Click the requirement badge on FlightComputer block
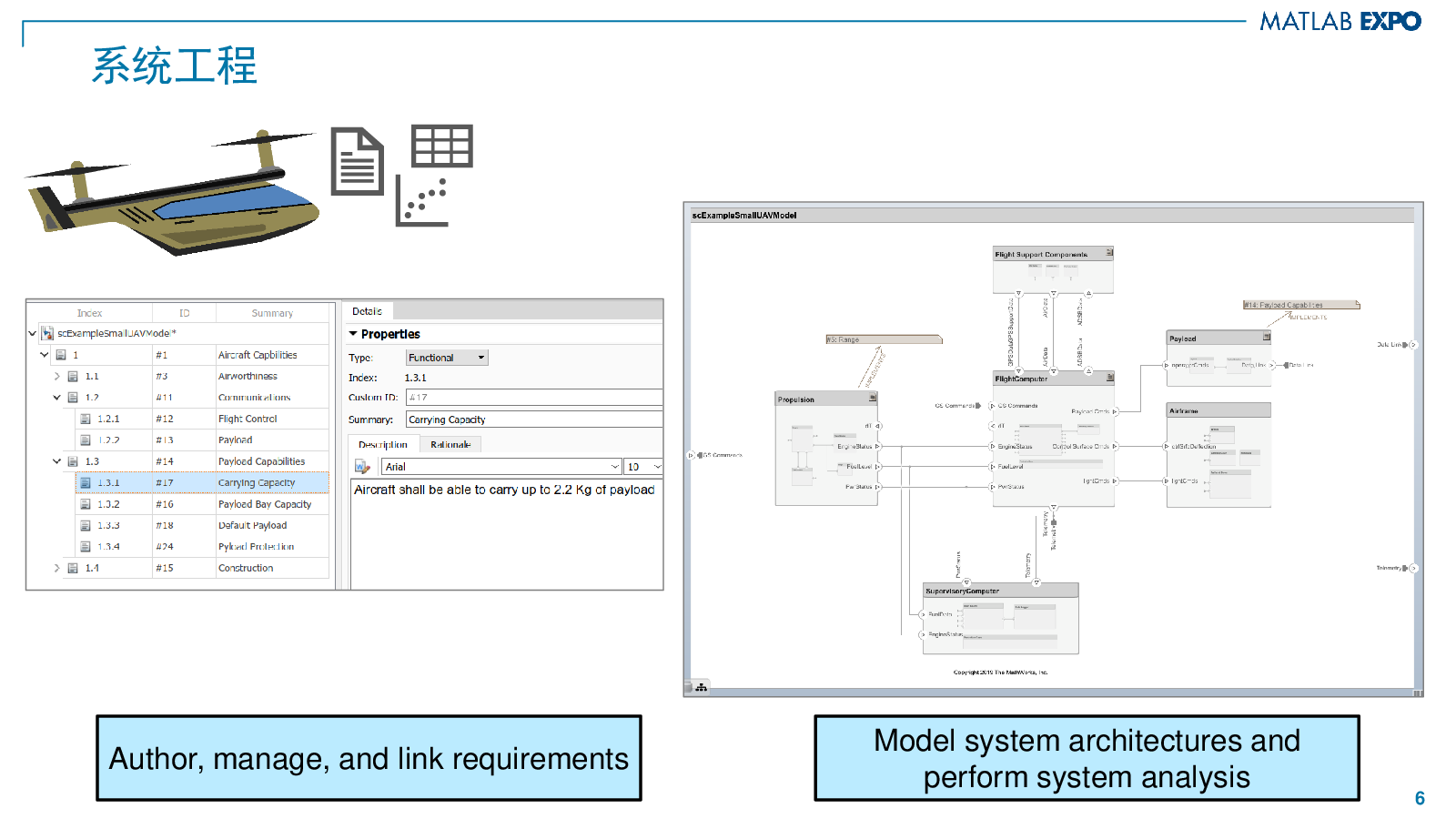Viewport: 1456px width, 819px height. [1109, 376]
